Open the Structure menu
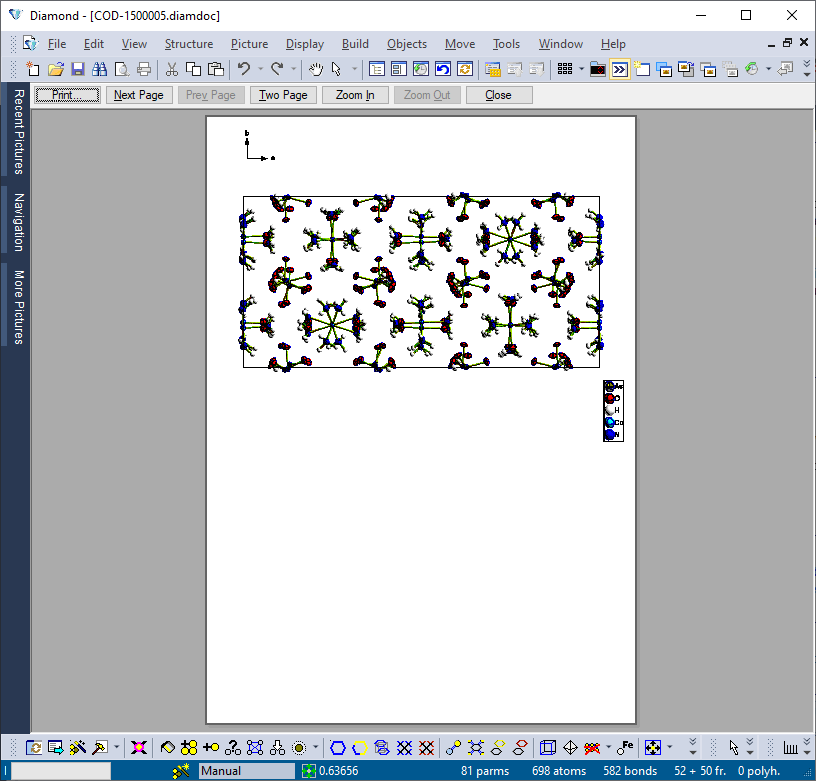816x781 pixels. (189, 44)
